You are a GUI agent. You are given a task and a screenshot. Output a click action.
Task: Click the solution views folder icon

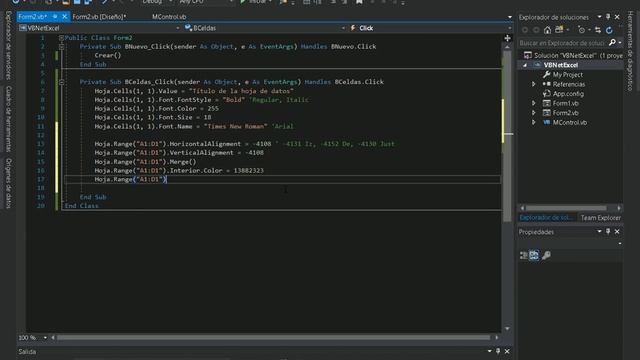[x=559, y=29]
